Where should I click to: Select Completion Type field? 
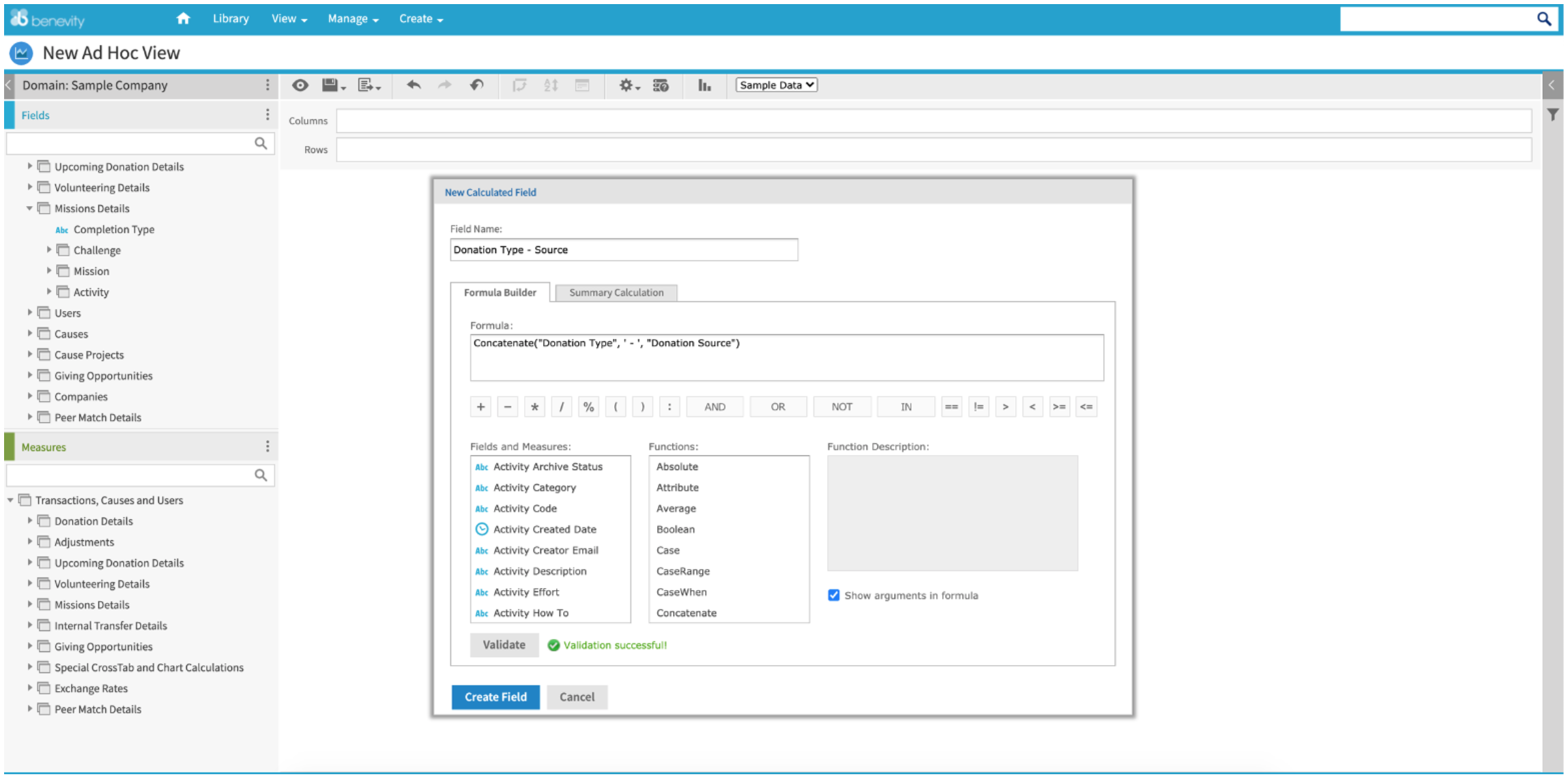(114, 229)
